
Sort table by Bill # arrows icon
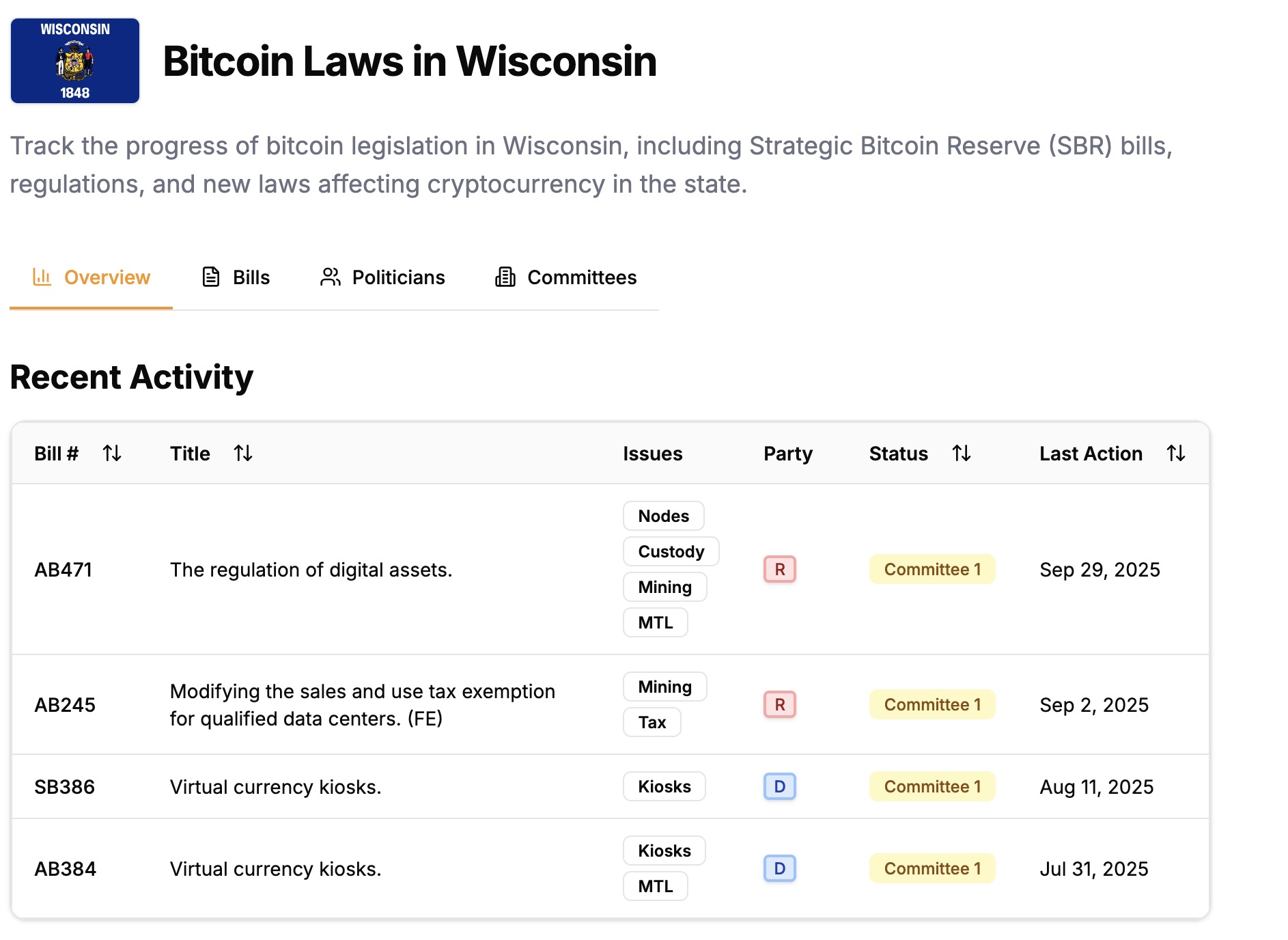112,453
